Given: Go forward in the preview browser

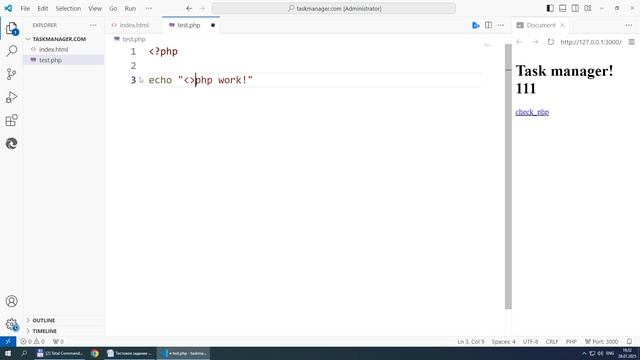Looking at the screenshot, I should pyautogui.click(x=535, y=42).
